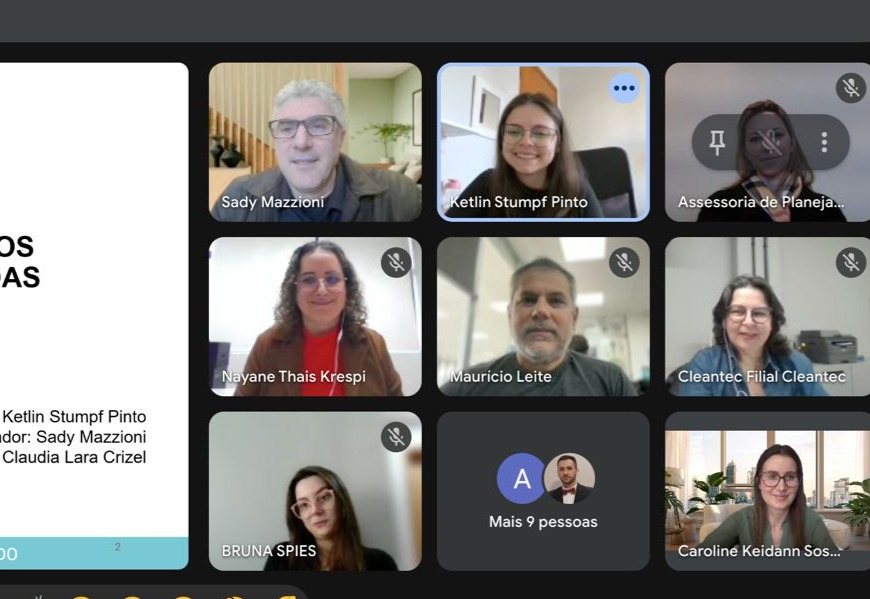Click muted mic icon on Mauricio Leite
Image resolution: width=870 pixels, height=599 pixels.
pos(624,262)
